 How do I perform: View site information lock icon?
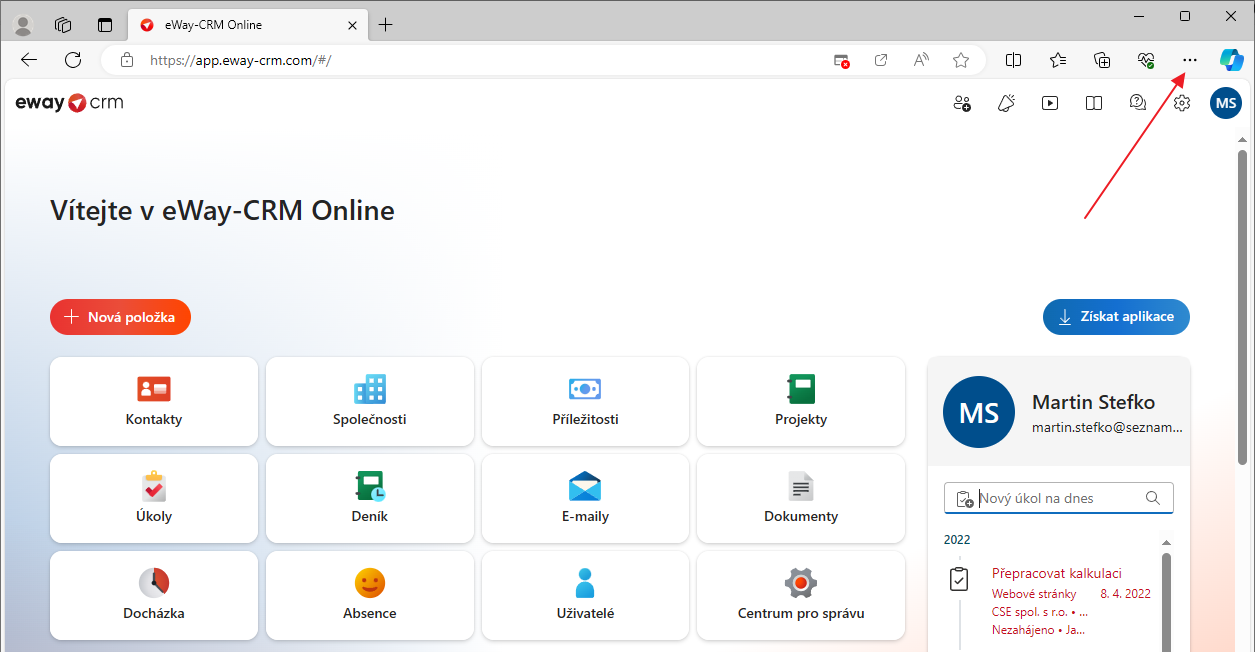[127, 60]
